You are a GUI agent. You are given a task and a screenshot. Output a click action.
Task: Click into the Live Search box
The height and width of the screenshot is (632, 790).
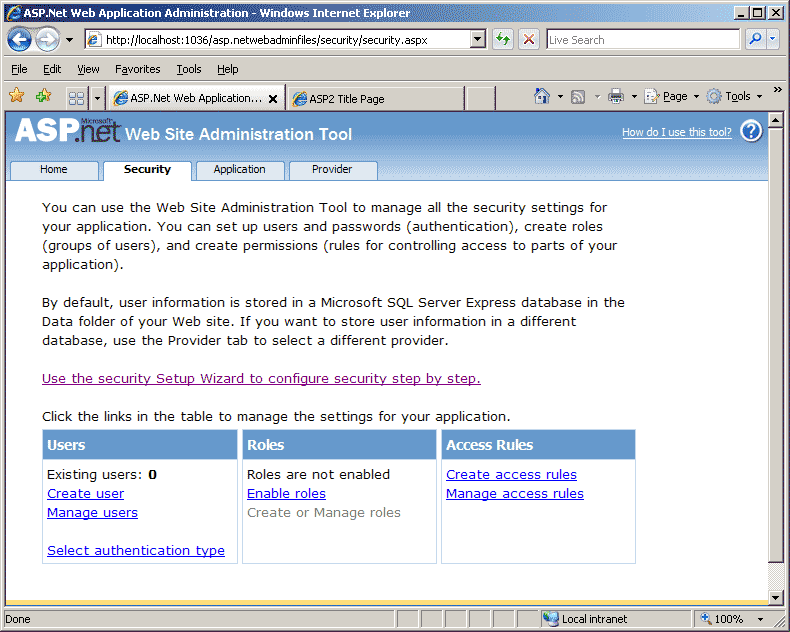point(643,39)
